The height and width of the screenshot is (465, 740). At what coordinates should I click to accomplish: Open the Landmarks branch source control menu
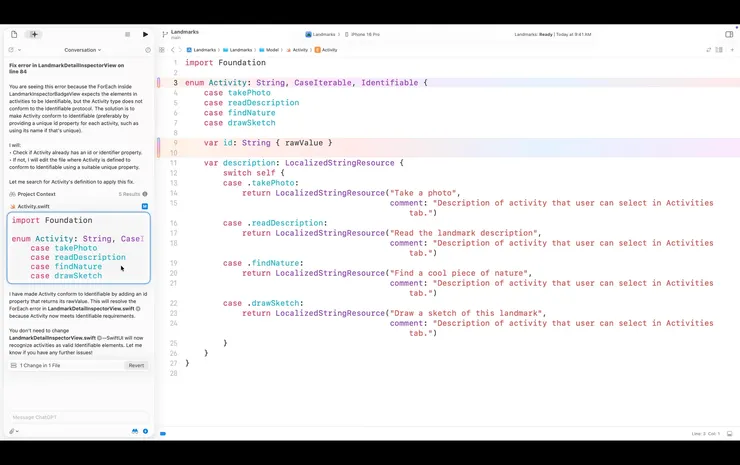tap(180, 34)
